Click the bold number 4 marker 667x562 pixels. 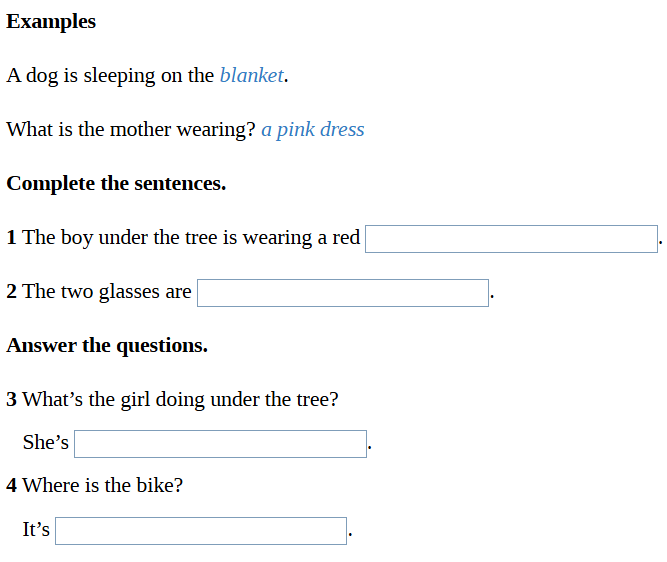[x=11, y=486]
